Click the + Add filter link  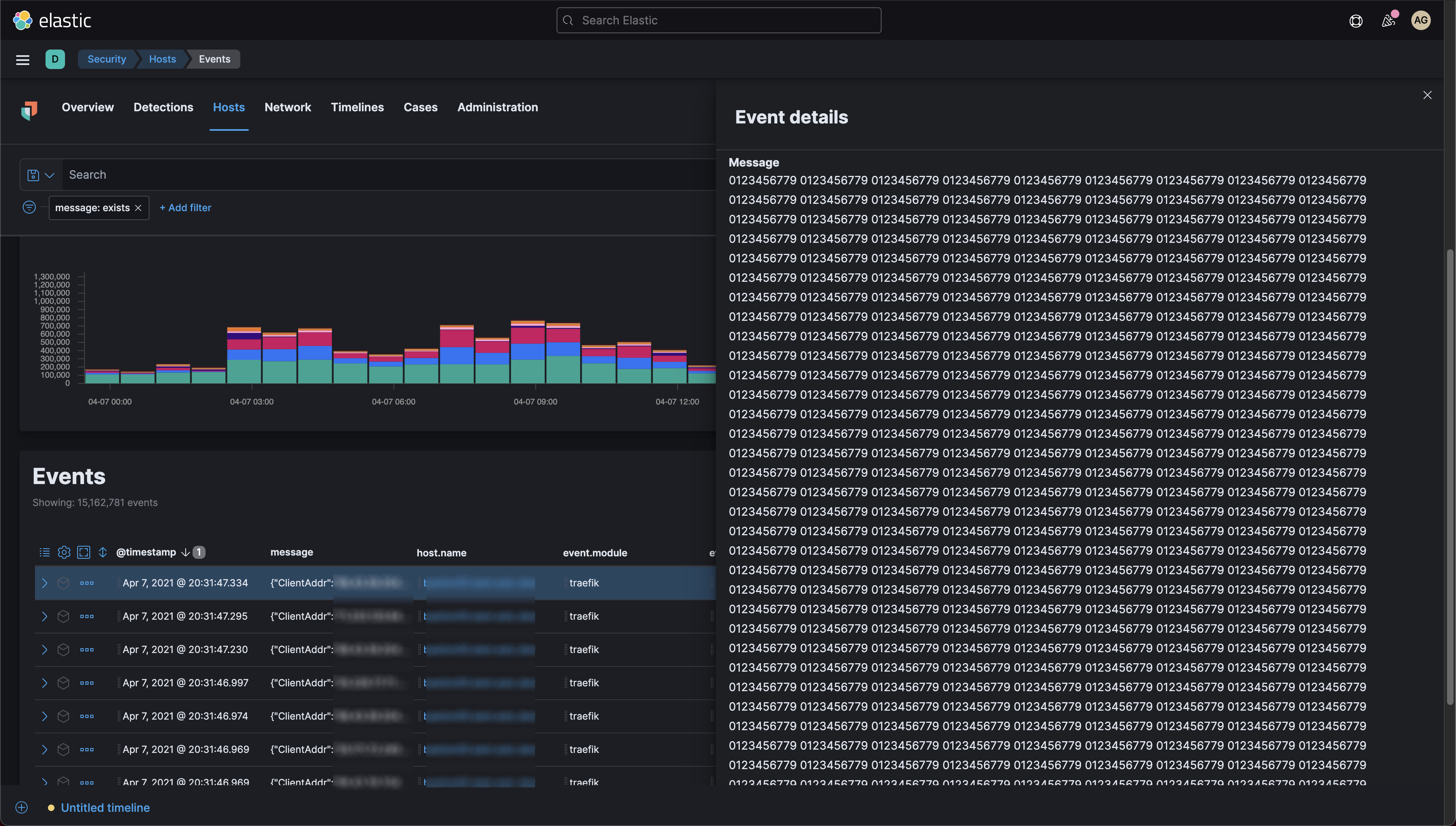(186, 208)
